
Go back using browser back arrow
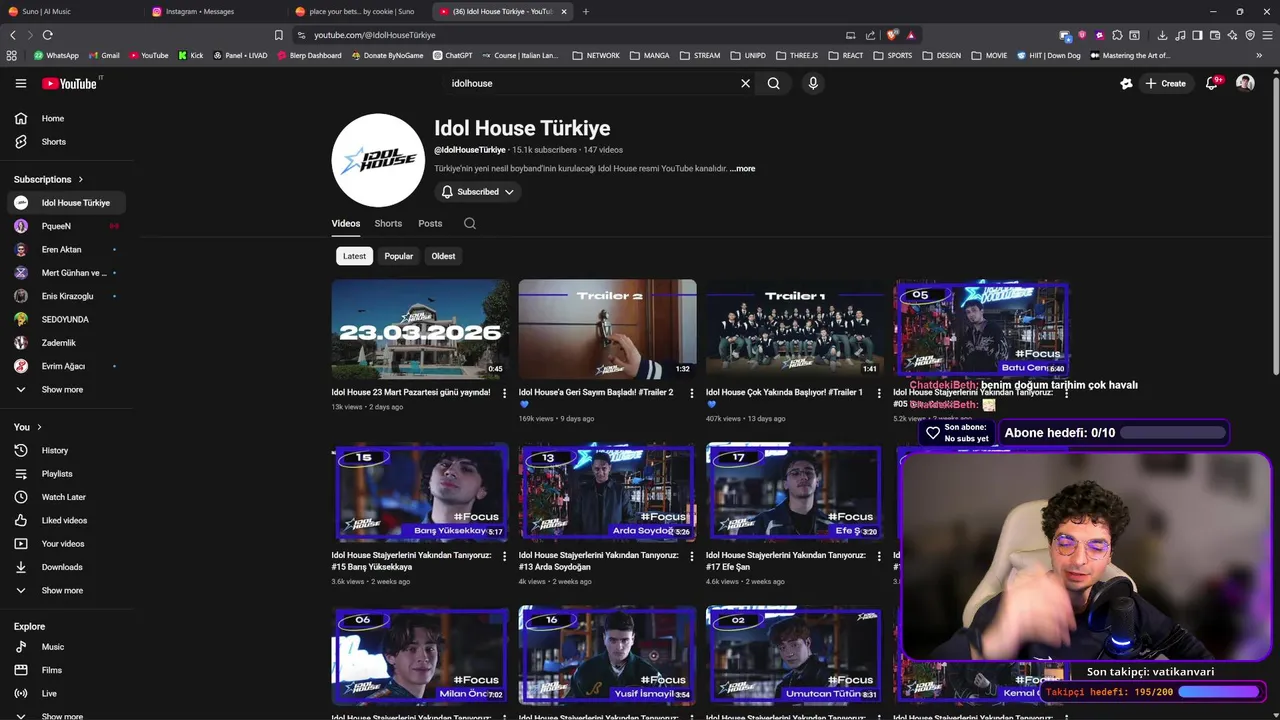coord(12,35)
